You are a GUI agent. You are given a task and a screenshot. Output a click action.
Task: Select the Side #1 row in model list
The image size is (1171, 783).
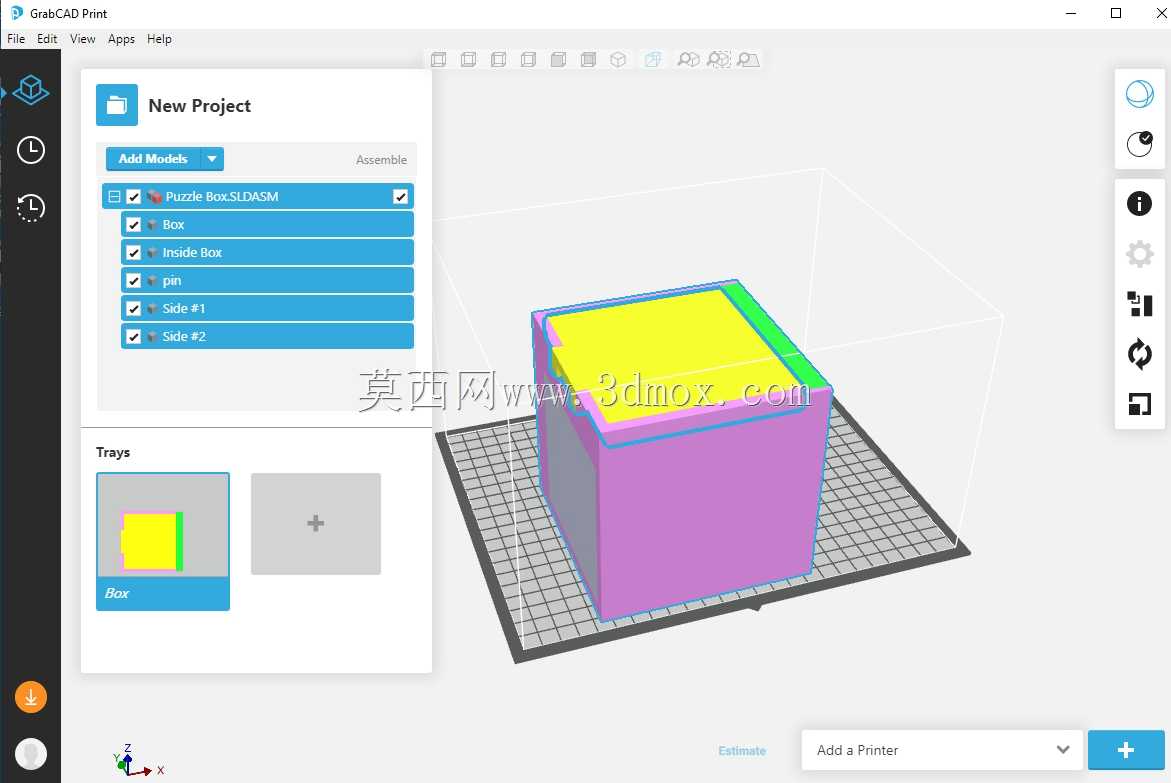click(267, 309)
